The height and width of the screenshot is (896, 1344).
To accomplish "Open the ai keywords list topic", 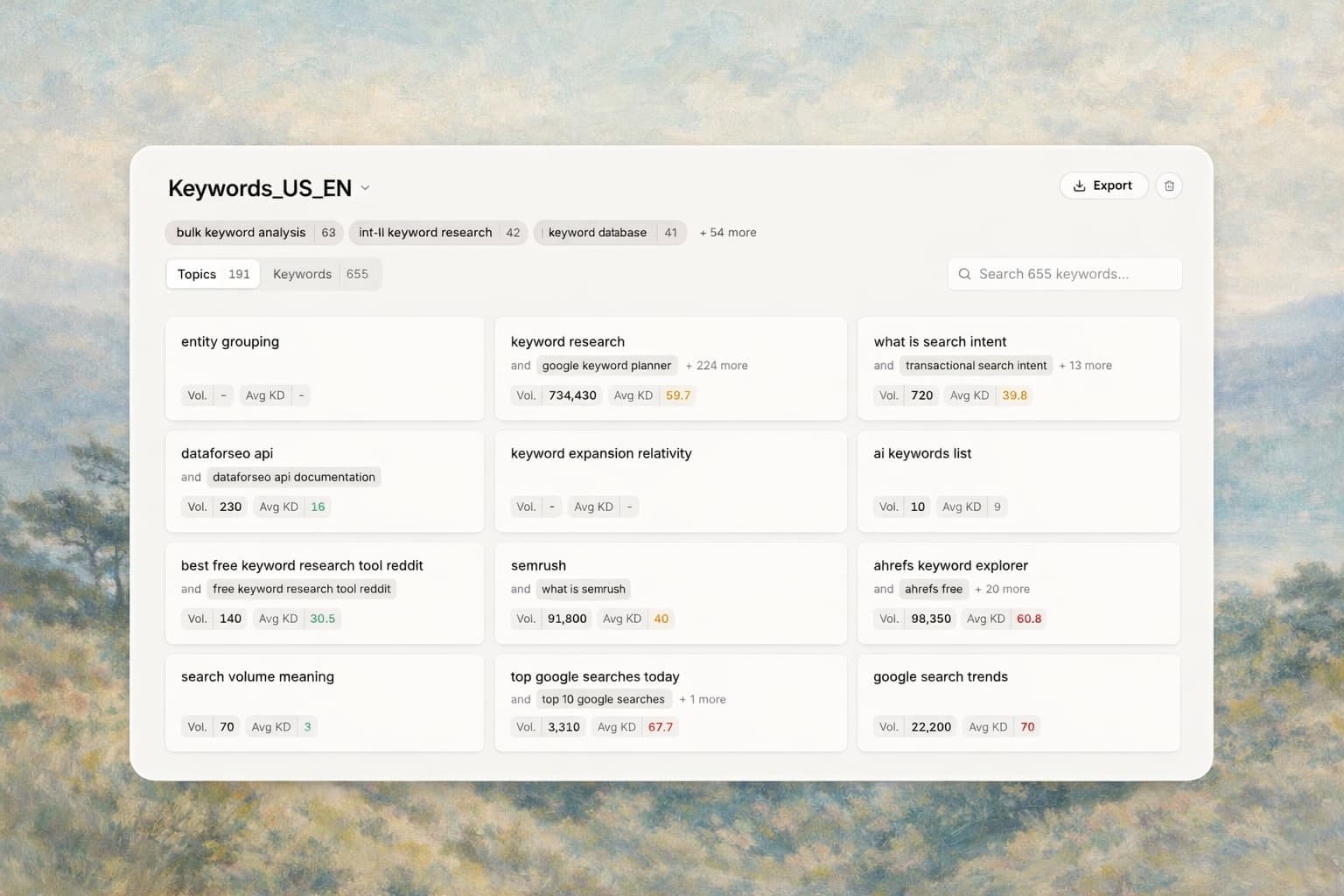I will point(922,453).
